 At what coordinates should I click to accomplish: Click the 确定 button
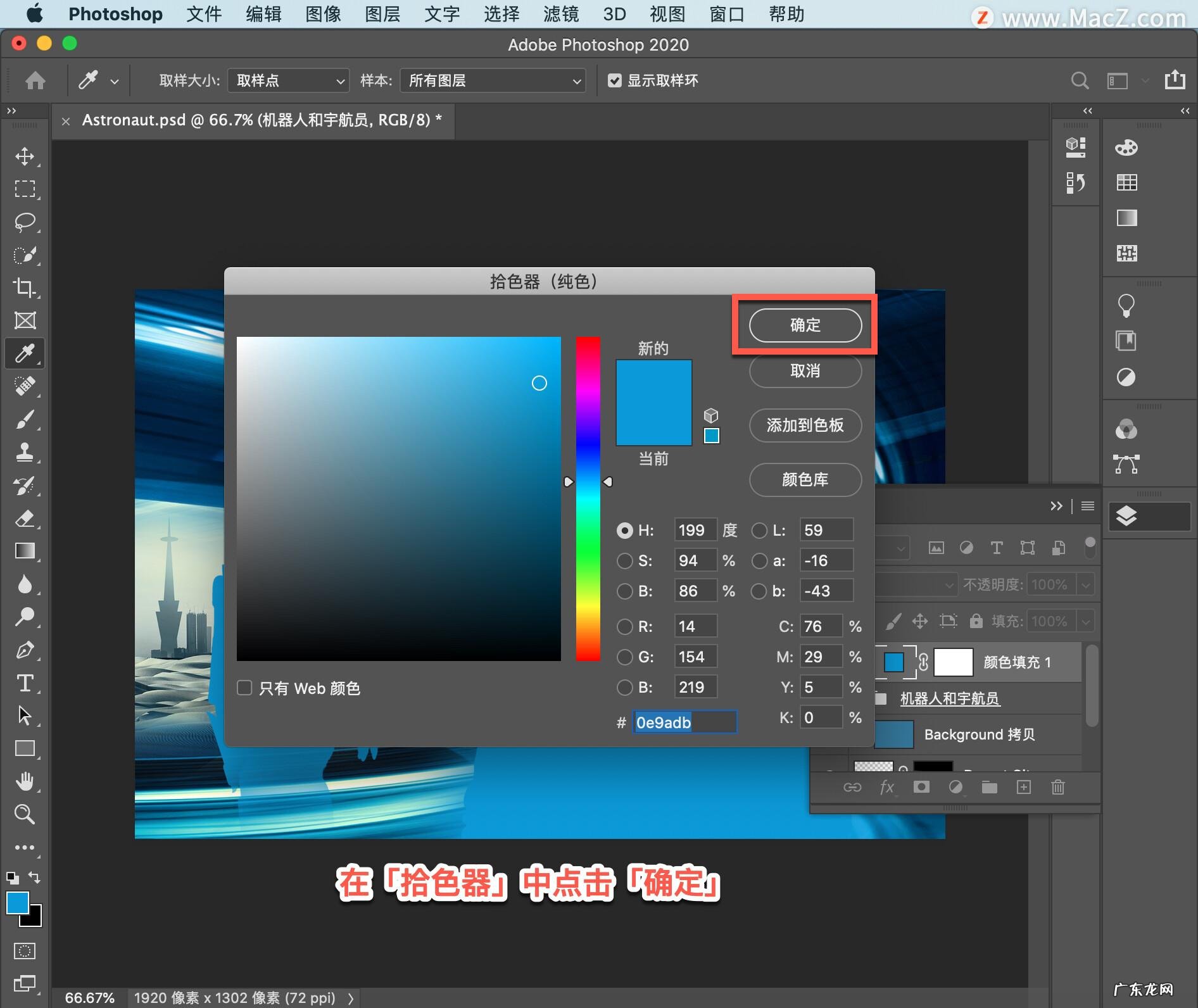coord(805,325)
